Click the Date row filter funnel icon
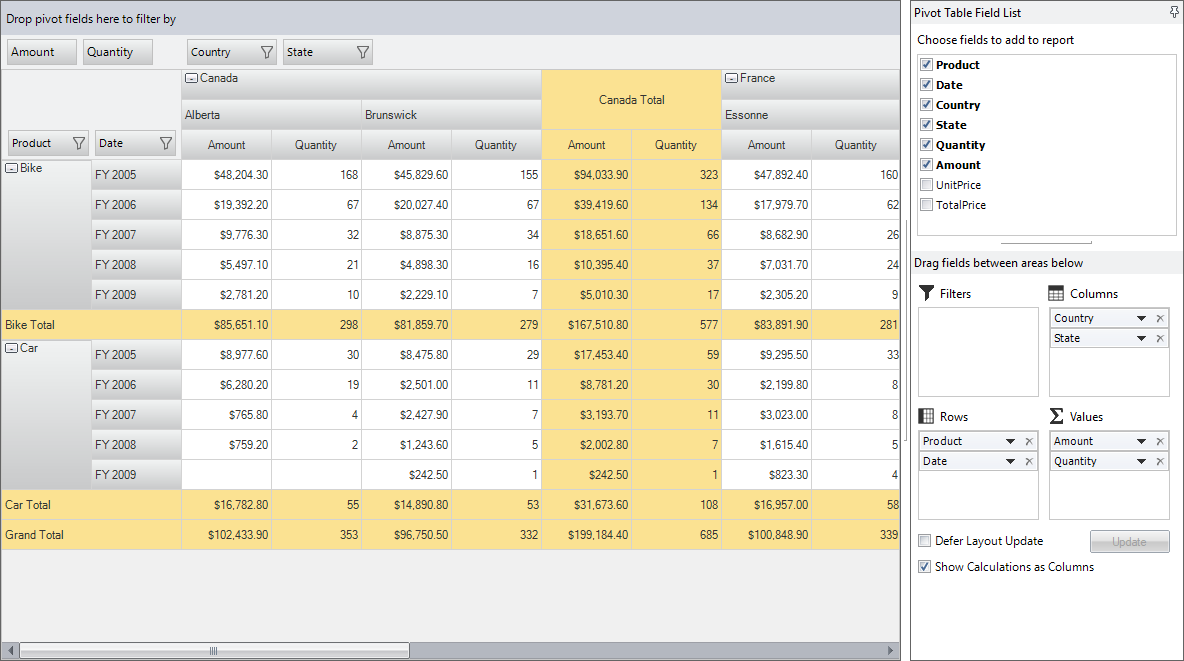 [166, 143]
